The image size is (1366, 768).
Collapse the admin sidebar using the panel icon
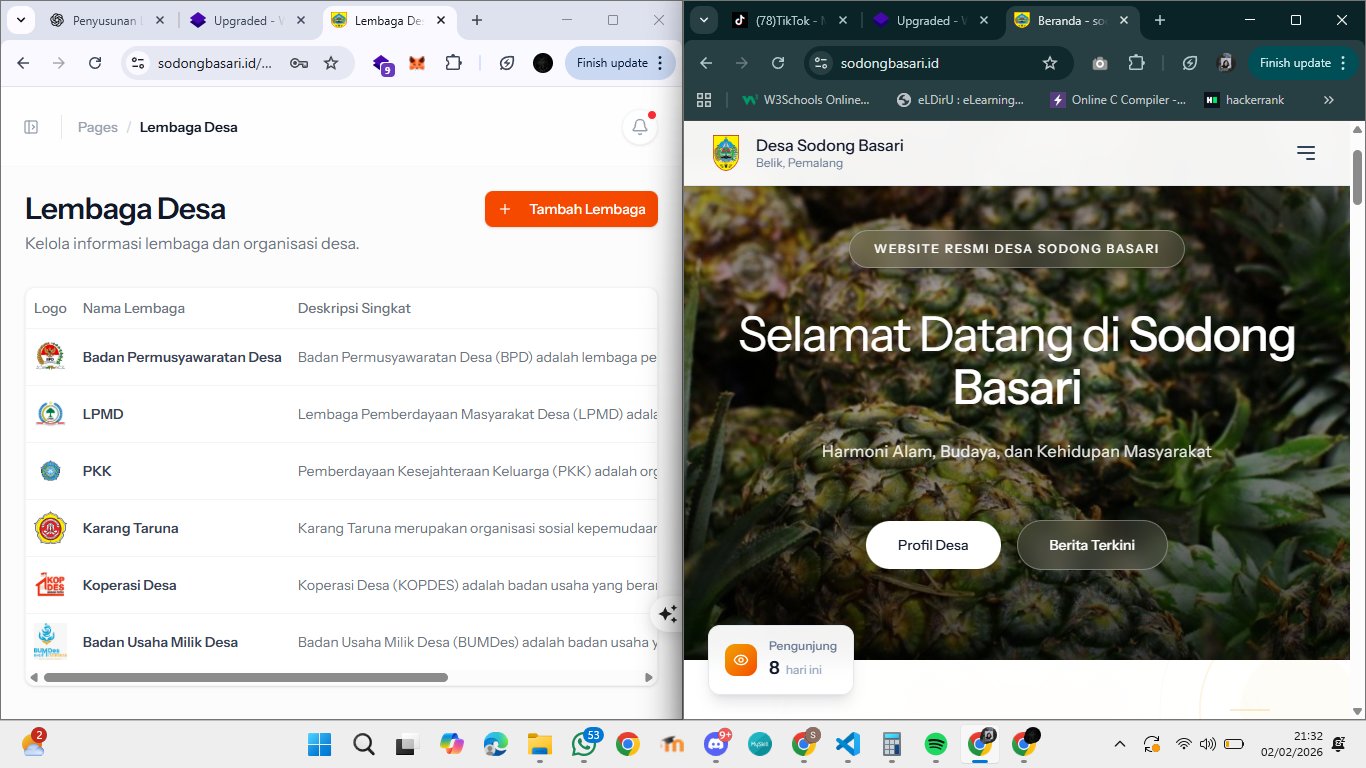[x=30, y=127]
